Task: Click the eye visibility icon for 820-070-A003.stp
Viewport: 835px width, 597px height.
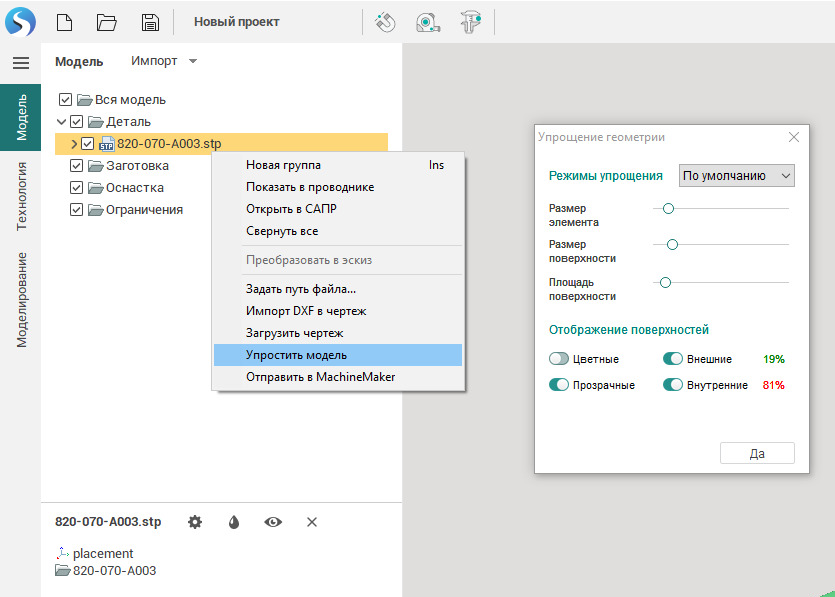Action: point(272,522)
